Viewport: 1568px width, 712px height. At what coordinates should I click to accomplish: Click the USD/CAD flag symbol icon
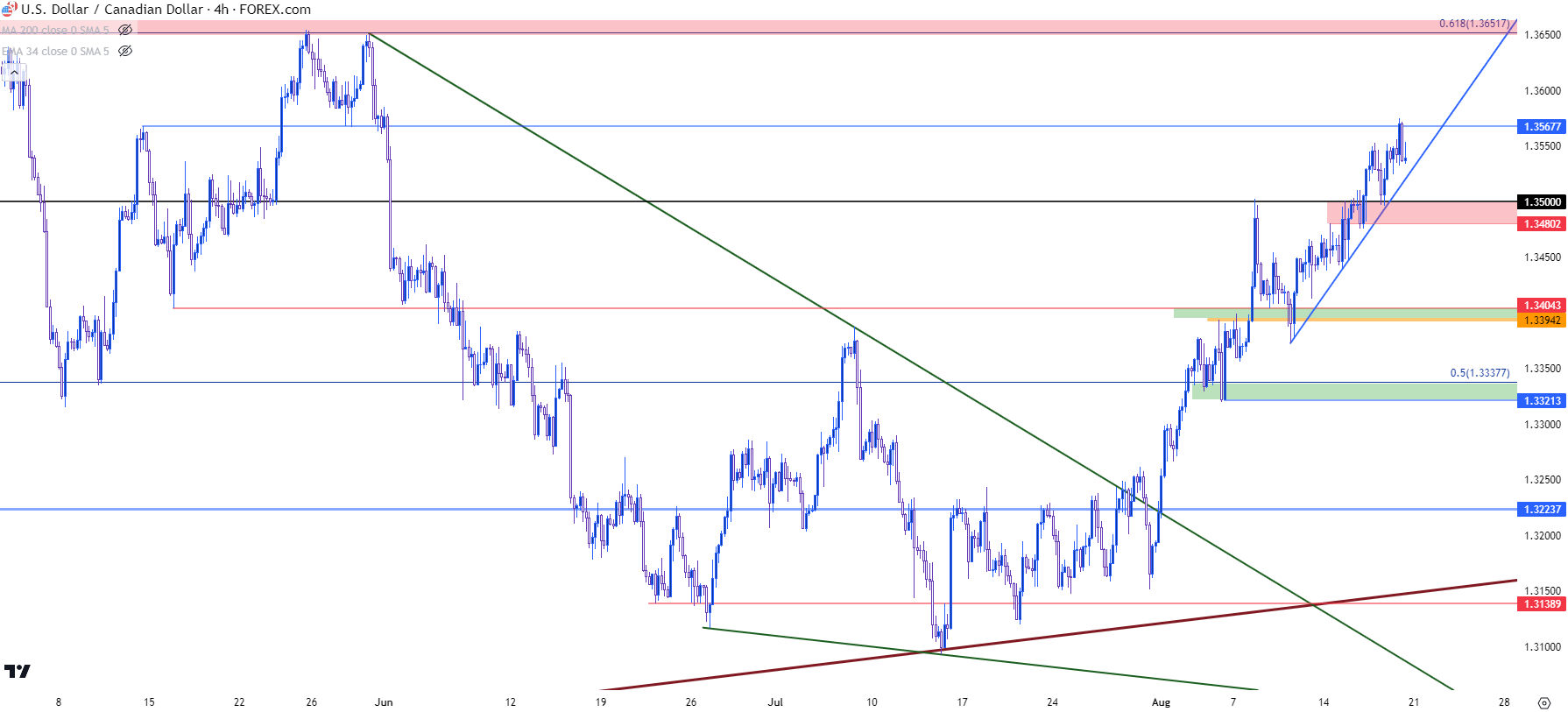[x=10, y=9]
